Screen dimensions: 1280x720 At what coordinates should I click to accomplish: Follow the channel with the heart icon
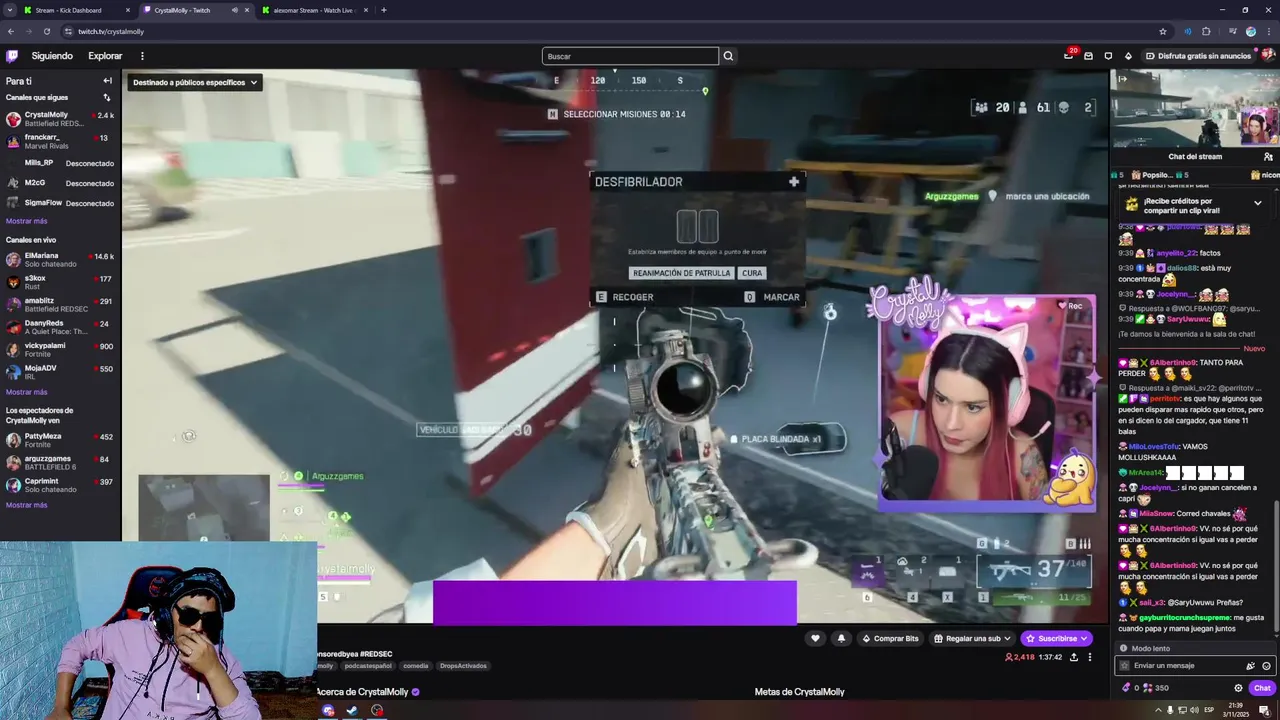(815, 638)
